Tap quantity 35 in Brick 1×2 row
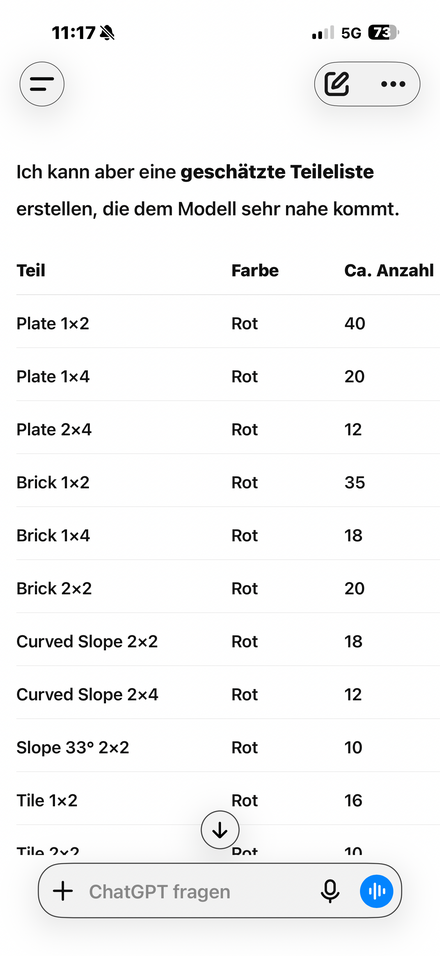This screenshot has height=956, width=440. pos(355,483)
